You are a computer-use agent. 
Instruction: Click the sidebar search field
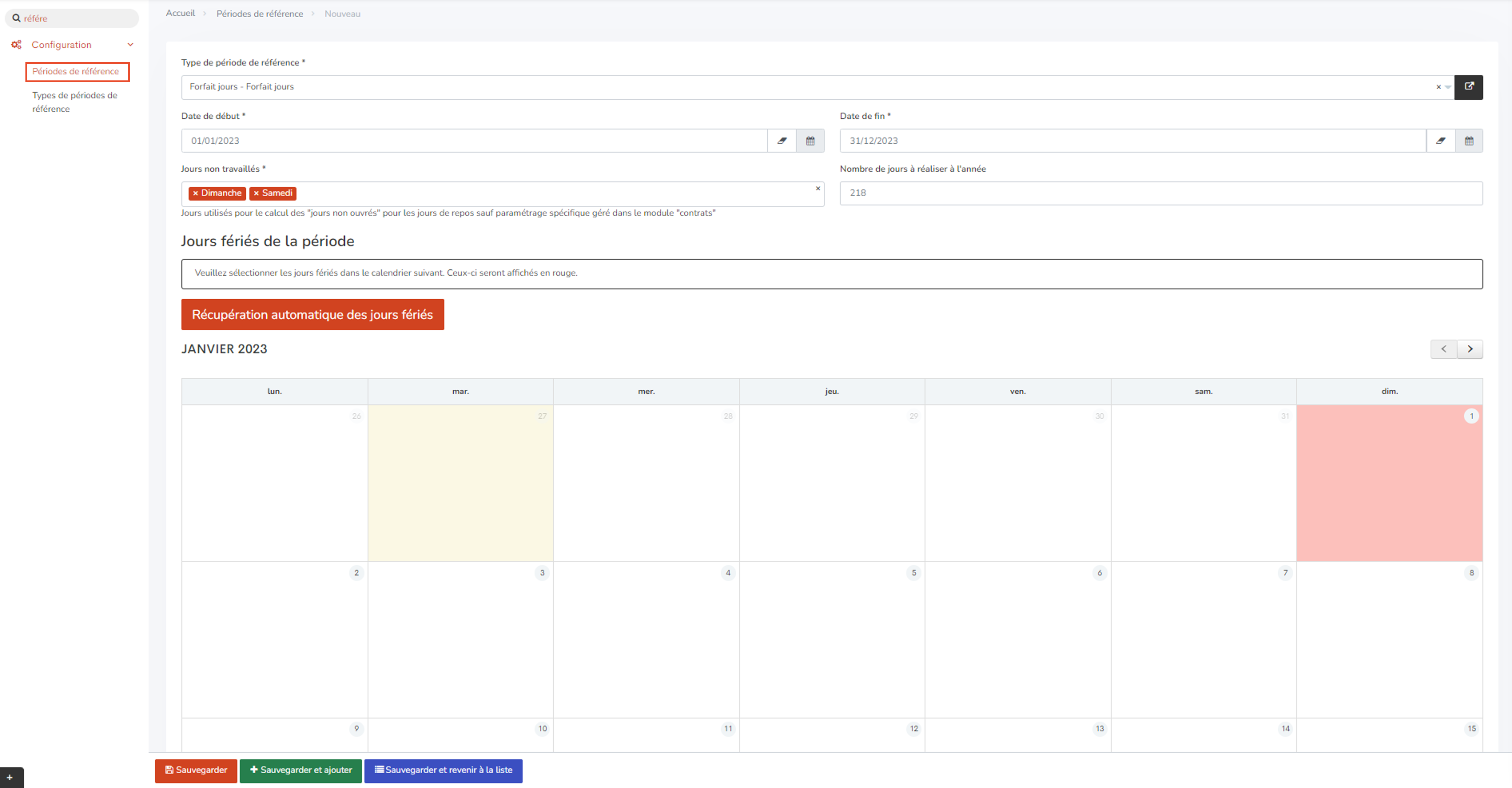[71, 18]
